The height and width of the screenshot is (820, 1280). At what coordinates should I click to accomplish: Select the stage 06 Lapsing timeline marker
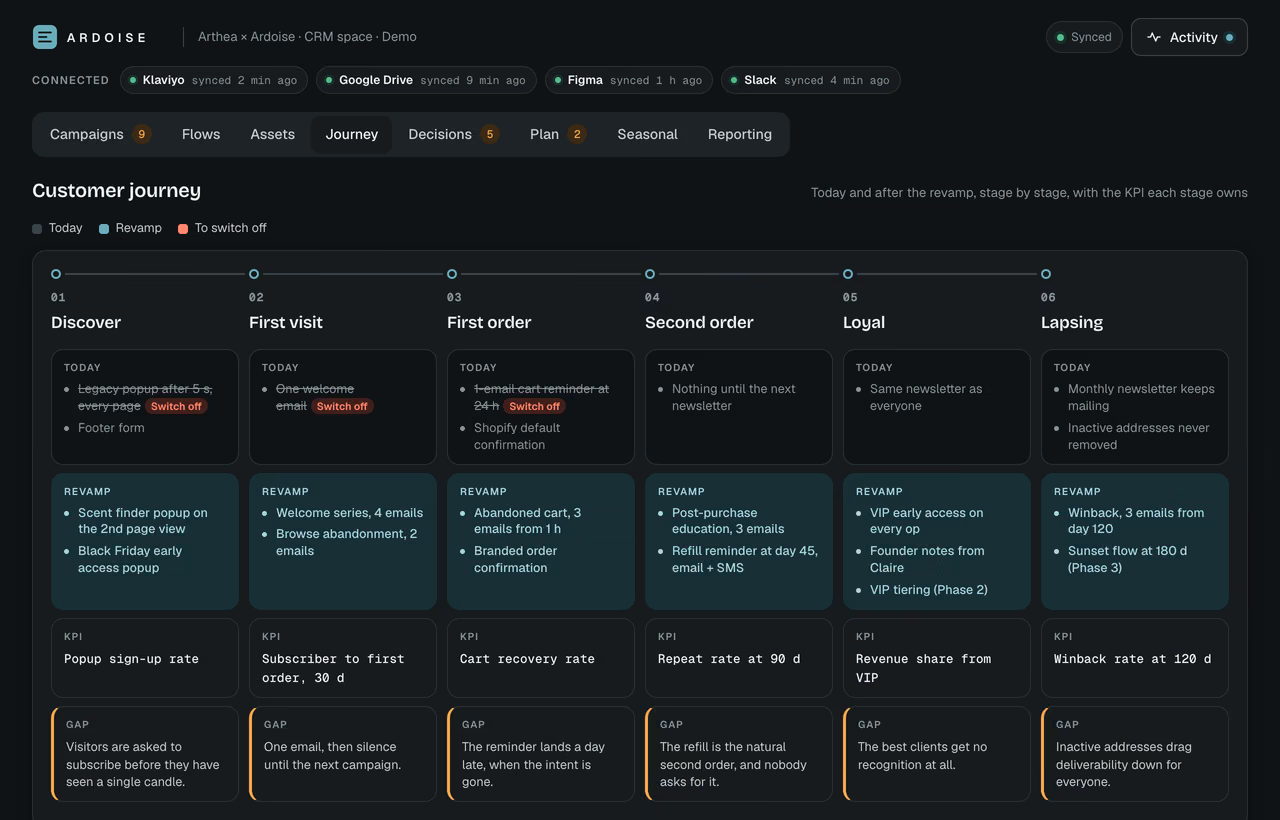(1046, 274)
